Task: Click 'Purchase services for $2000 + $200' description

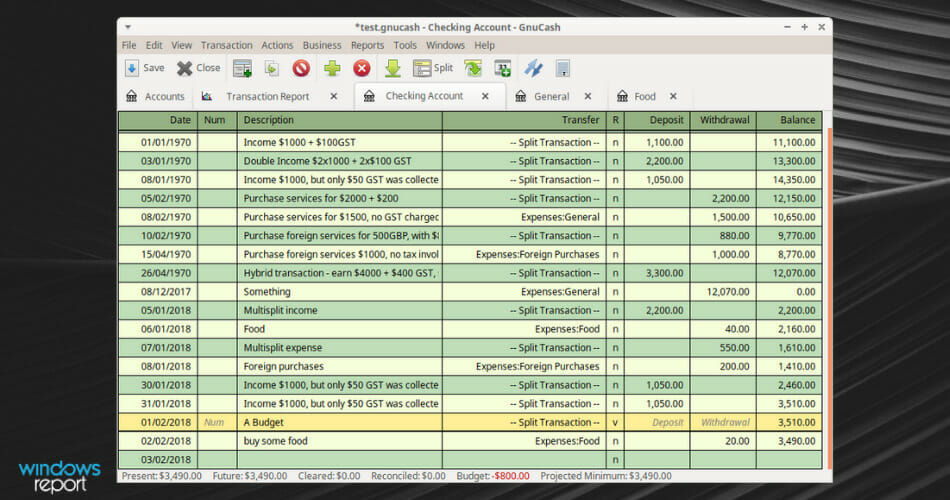Action: click(321, 198)
